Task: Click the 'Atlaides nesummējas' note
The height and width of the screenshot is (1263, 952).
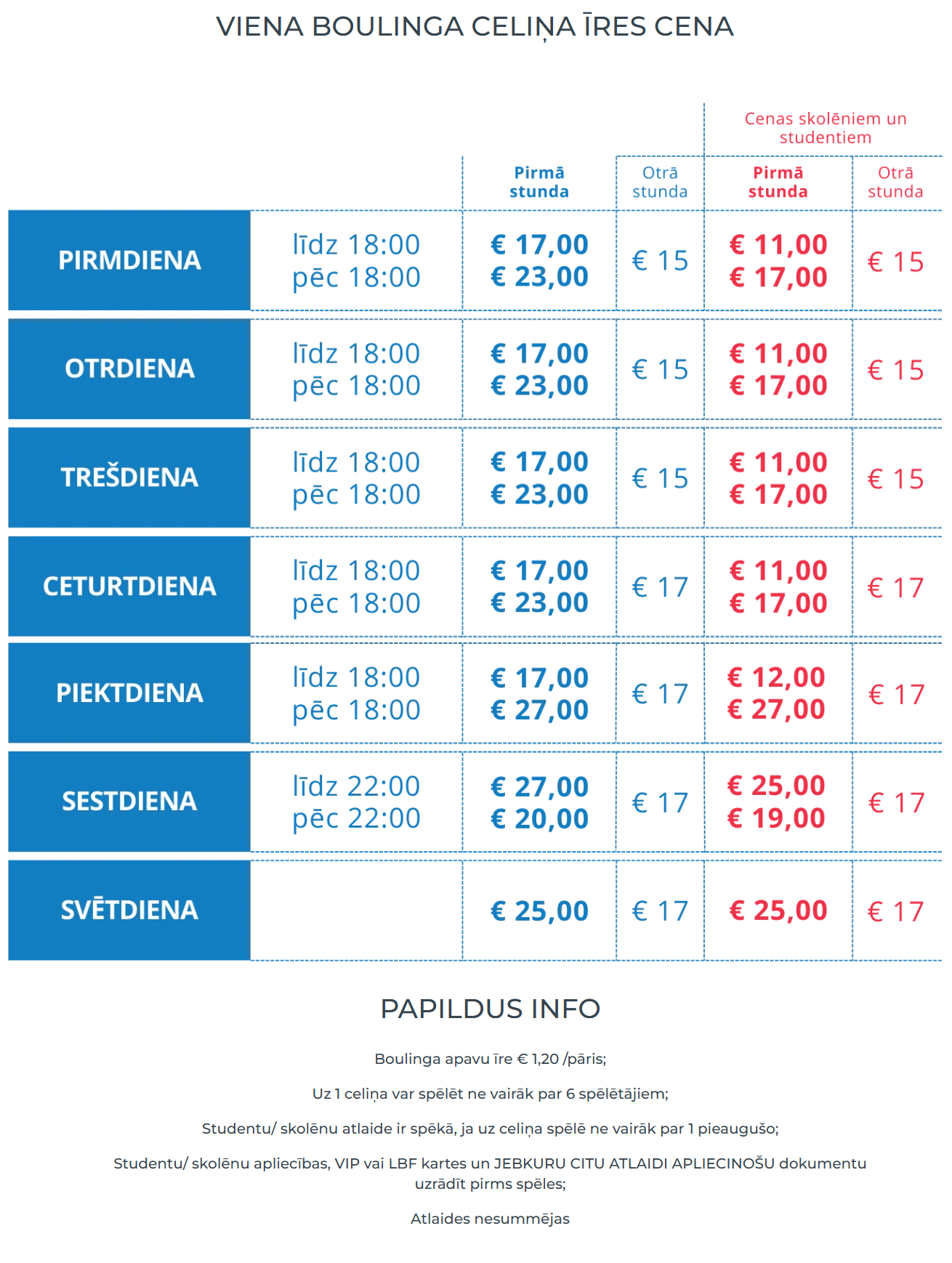Action: (x=490, y=1219)
